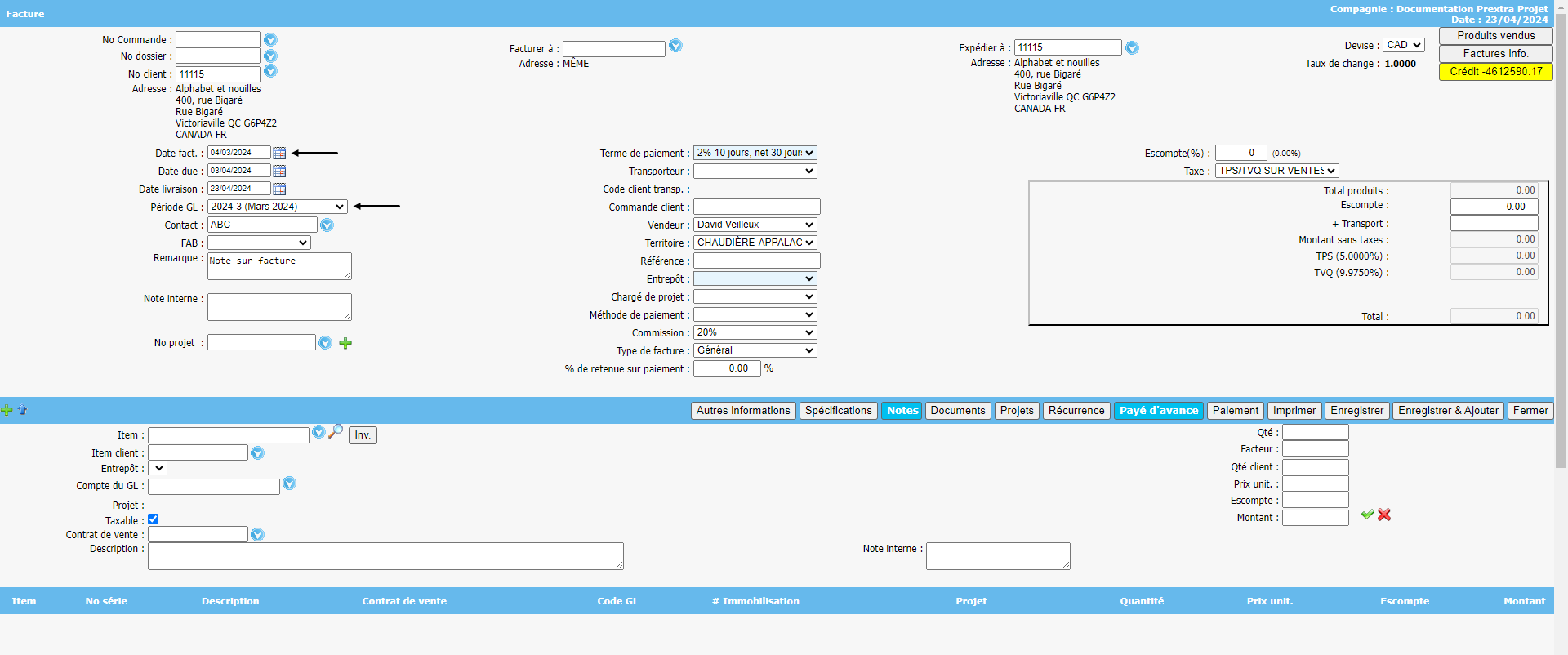Open the Terme de paiement dropdown
The height and width of the screenshot is (655, 1568).
(755, 153)
